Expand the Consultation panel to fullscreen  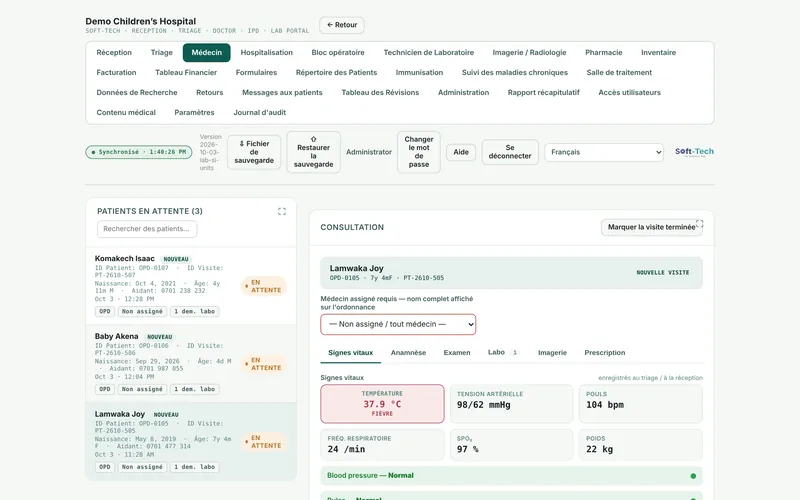pyautogui.click(x=699, y=223)
